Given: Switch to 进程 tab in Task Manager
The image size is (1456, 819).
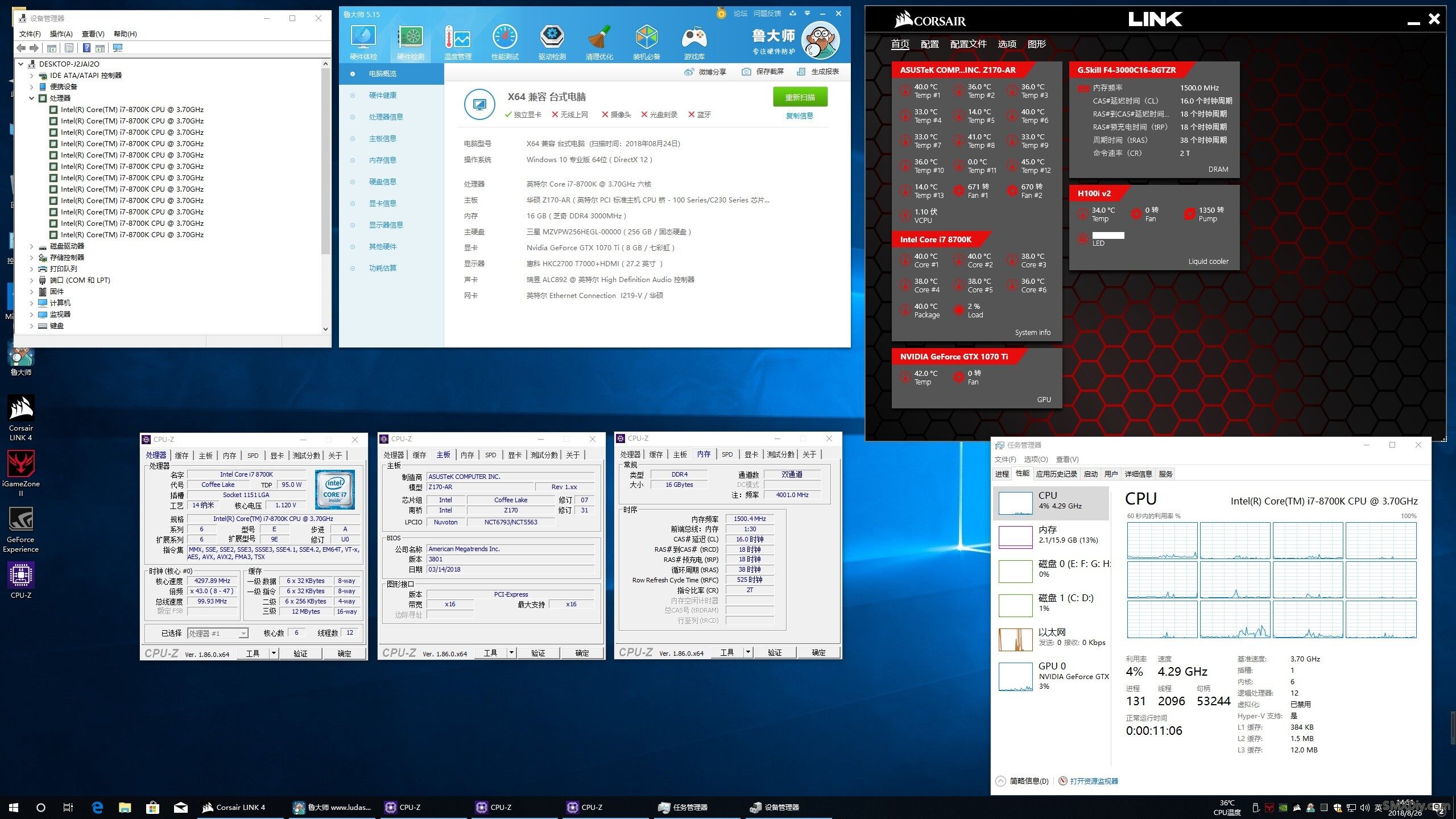Looking at the screenshot, I should coord(1002,474).
